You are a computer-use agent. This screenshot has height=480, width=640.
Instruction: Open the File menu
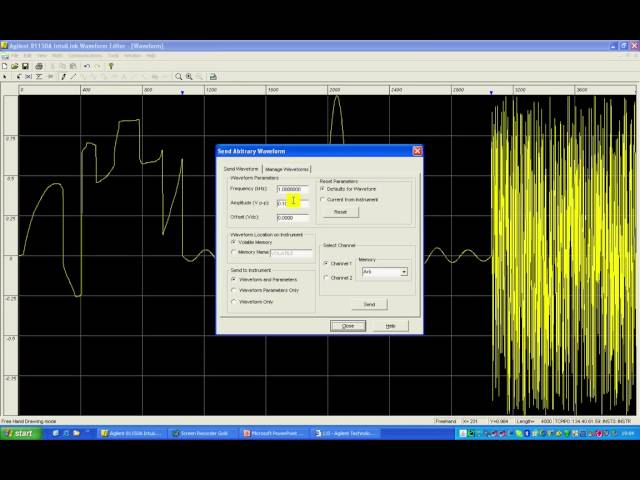pyautogui.click(x=15, y=56)
